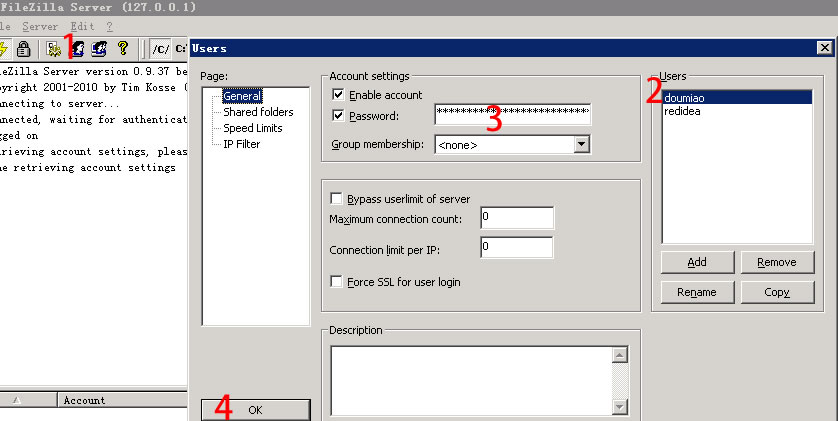Click the 'waiting for authentication' log line
This screenshot has height=421, width=838.
[94, 119]
